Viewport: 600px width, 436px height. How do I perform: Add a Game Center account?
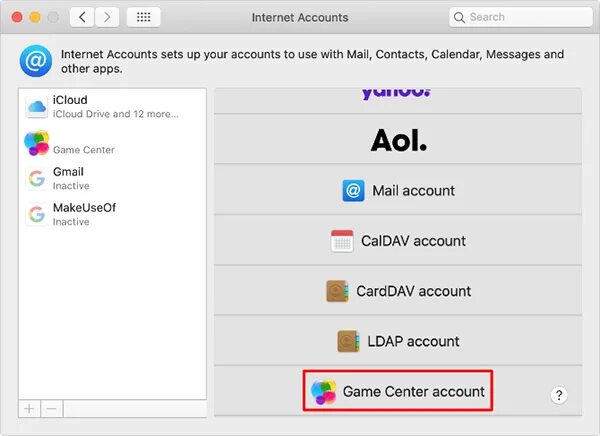click(398, 391)
